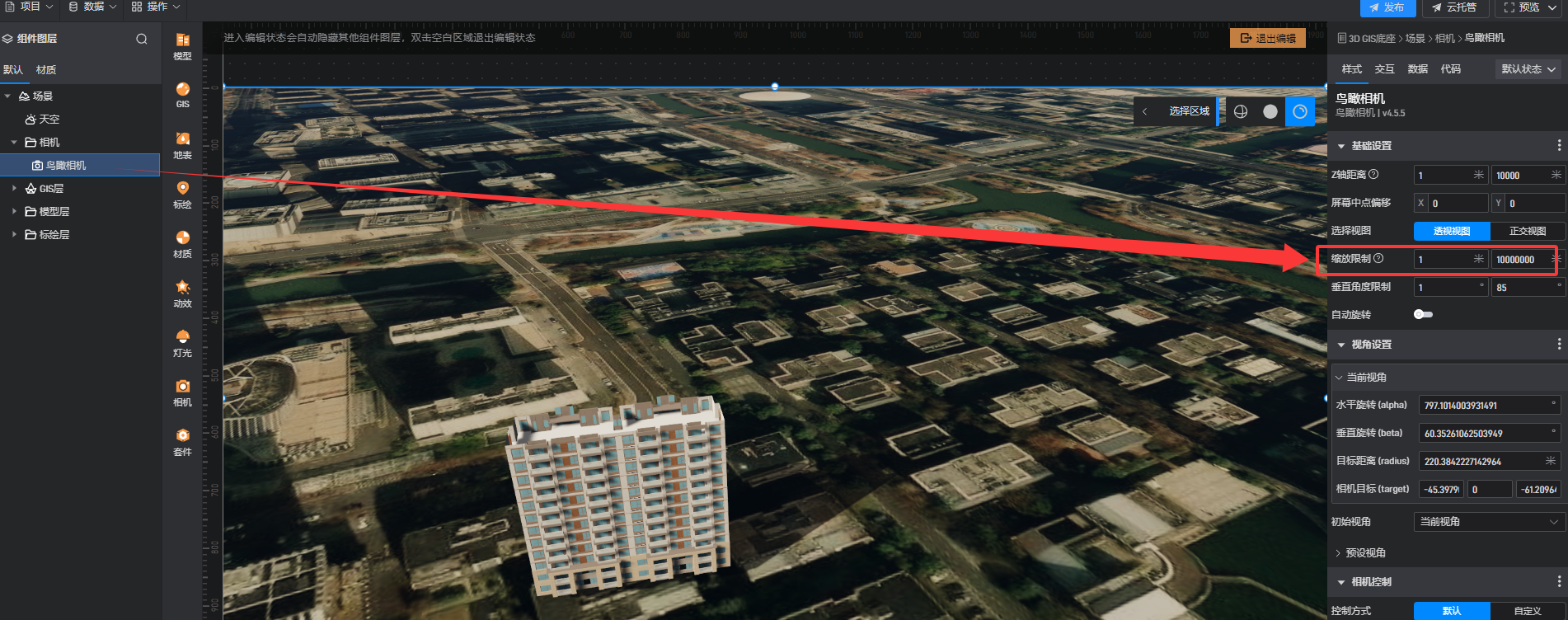
Task: Click the 云托管 button
Action: [1455, 7]
